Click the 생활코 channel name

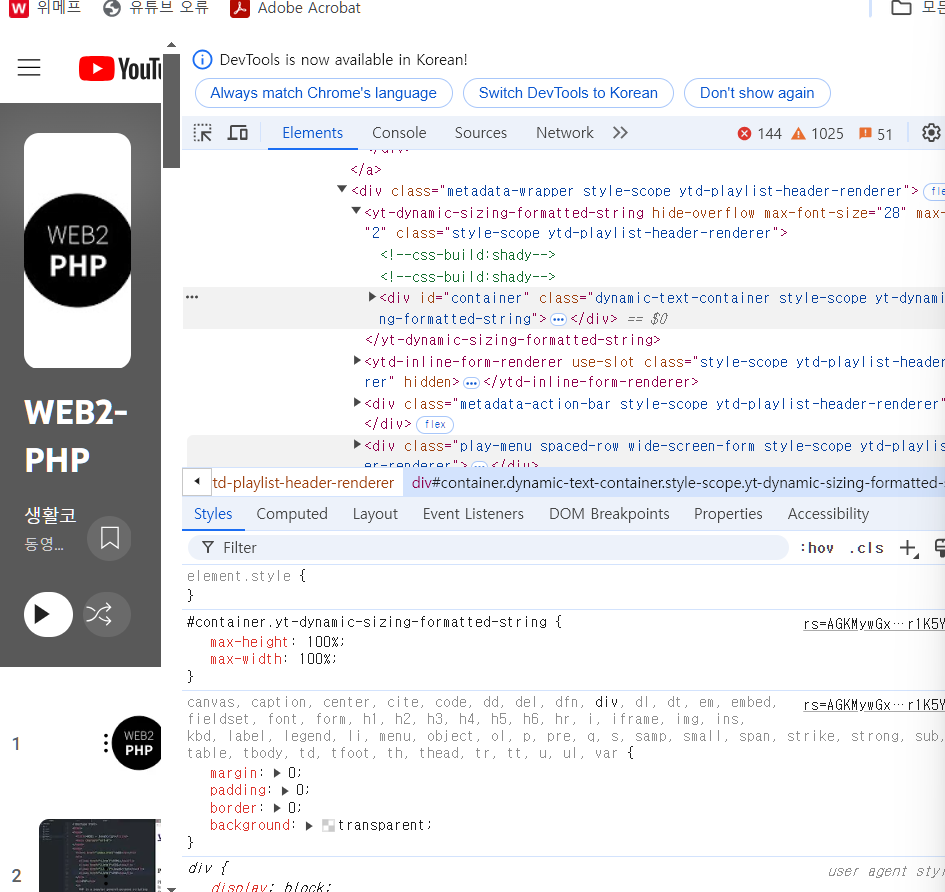[51, 515]
